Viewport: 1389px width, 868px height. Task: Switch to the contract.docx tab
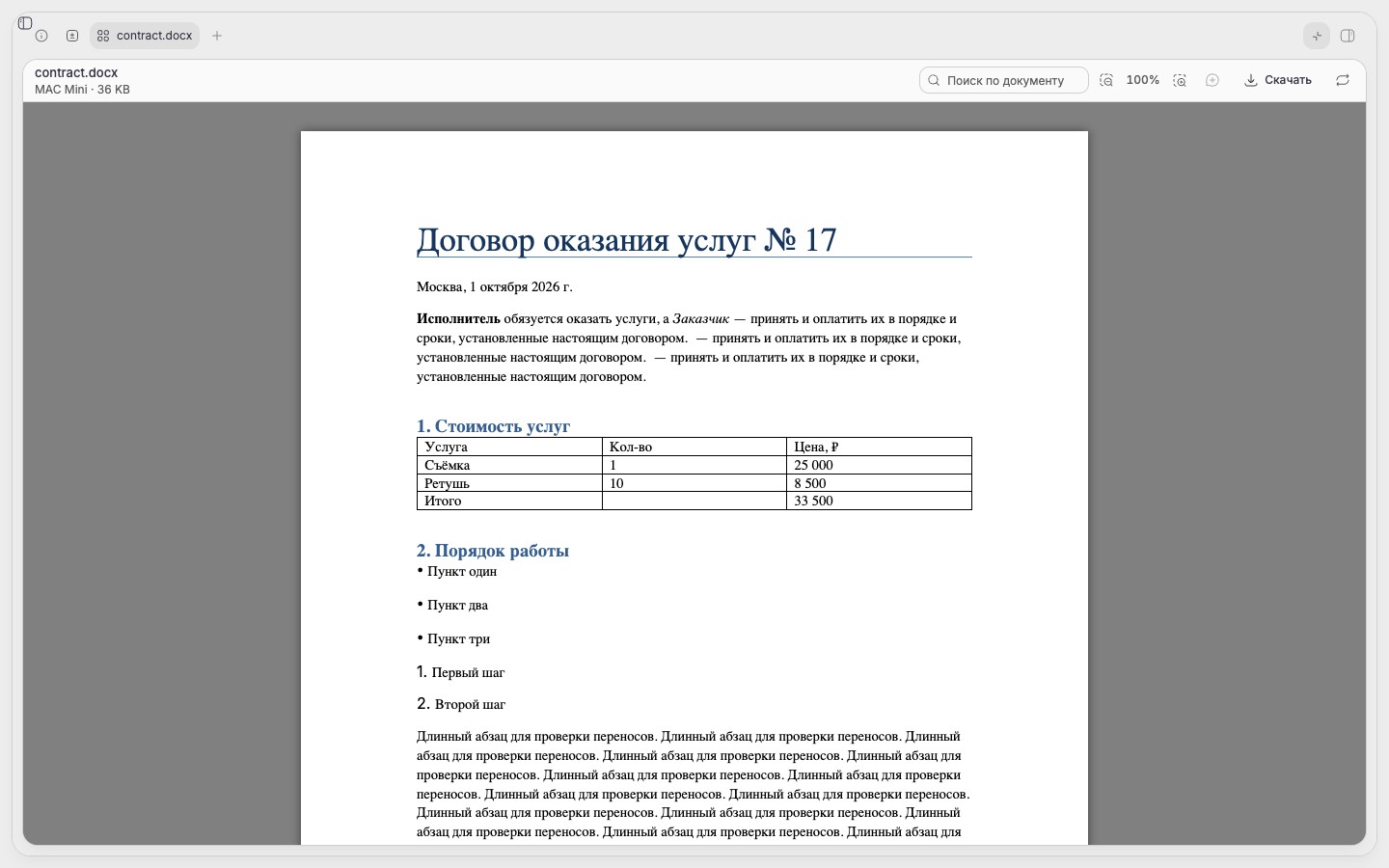[x=145, y=36]
